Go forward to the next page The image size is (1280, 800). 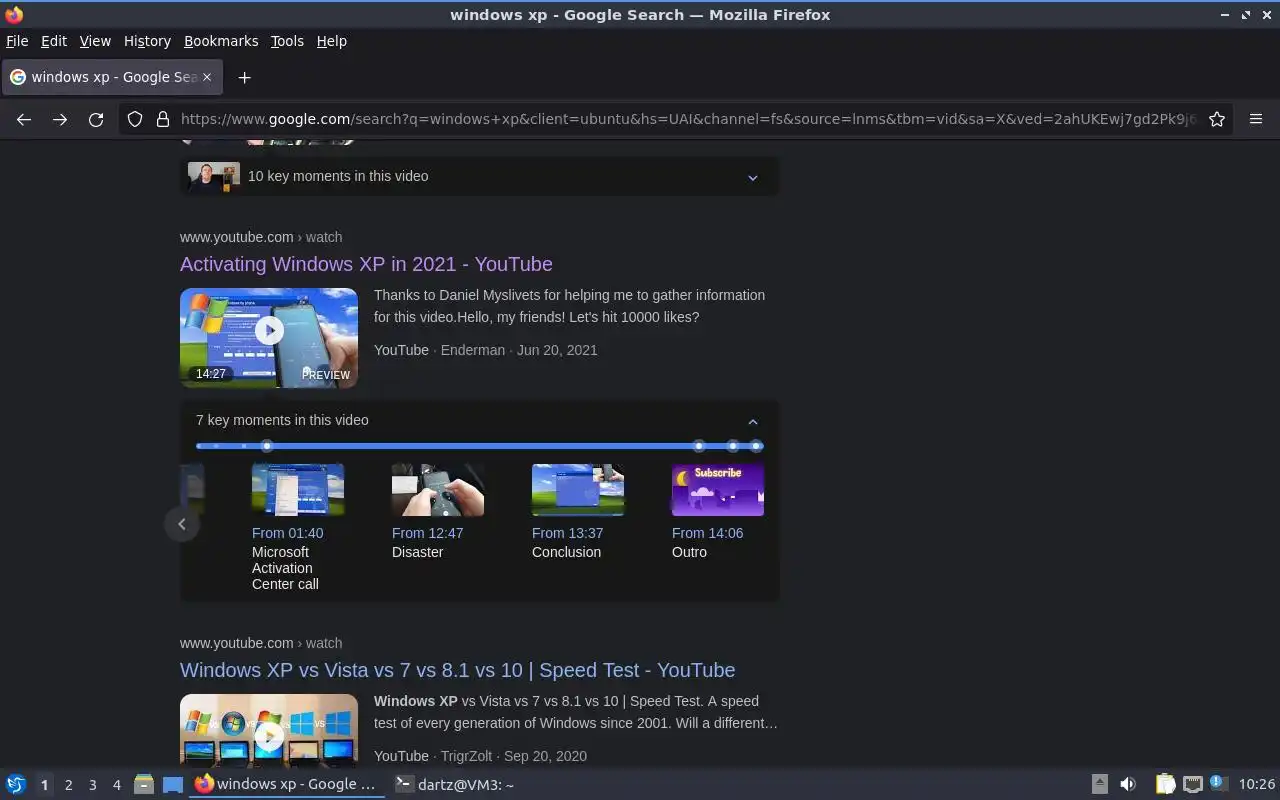[x=60, y=119]
